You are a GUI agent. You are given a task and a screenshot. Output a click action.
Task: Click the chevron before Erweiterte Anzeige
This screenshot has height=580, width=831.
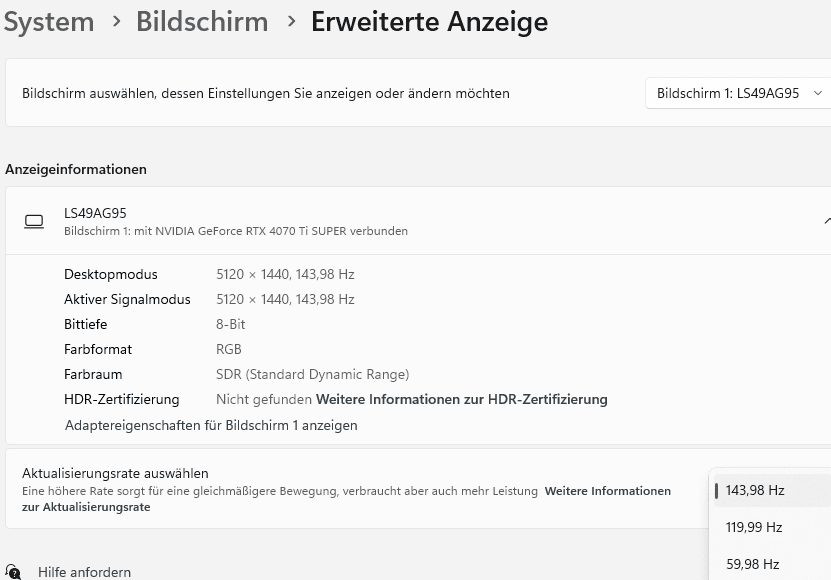[x=290, y=21]
